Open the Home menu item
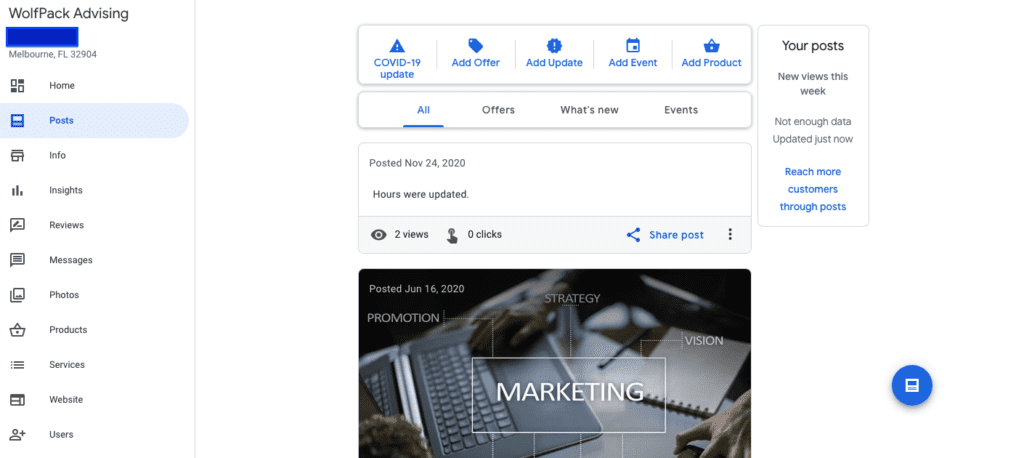1024x458 pixels. click(94, 86)
